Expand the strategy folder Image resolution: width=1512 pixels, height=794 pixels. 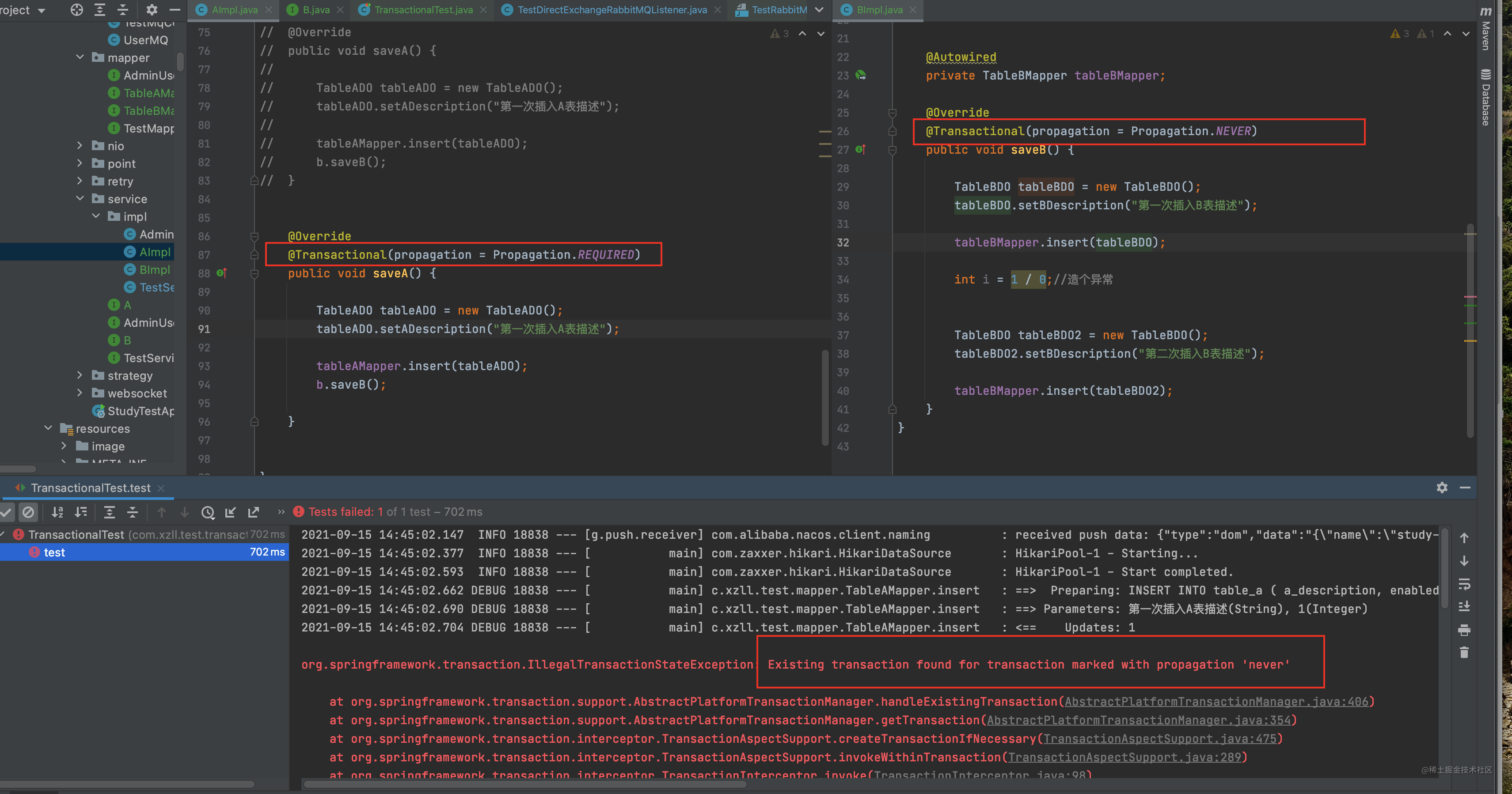80,375
